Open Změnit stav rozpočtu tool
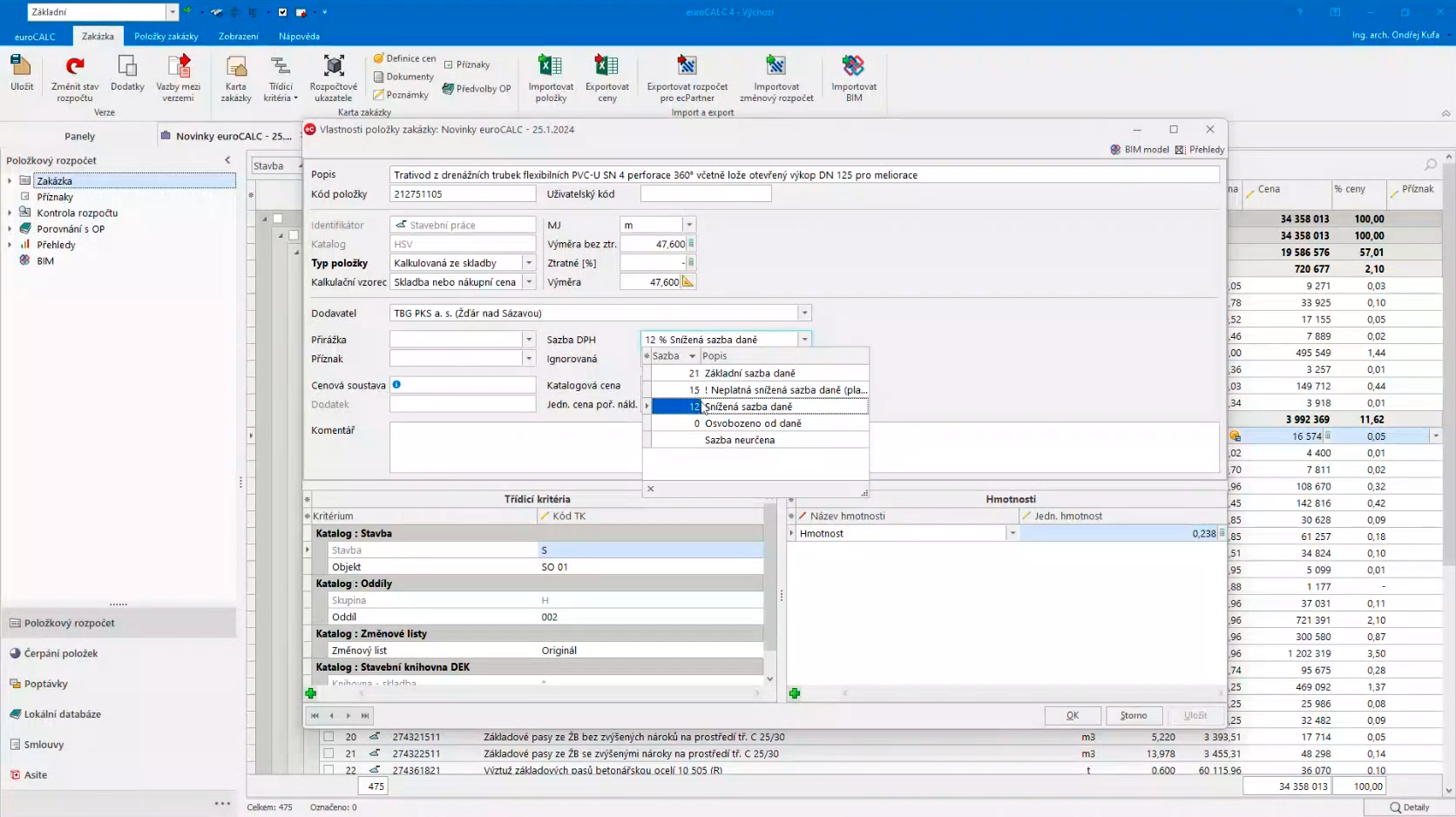The width and height of the screenshot is (1456, 817). (x=75, y=78)
